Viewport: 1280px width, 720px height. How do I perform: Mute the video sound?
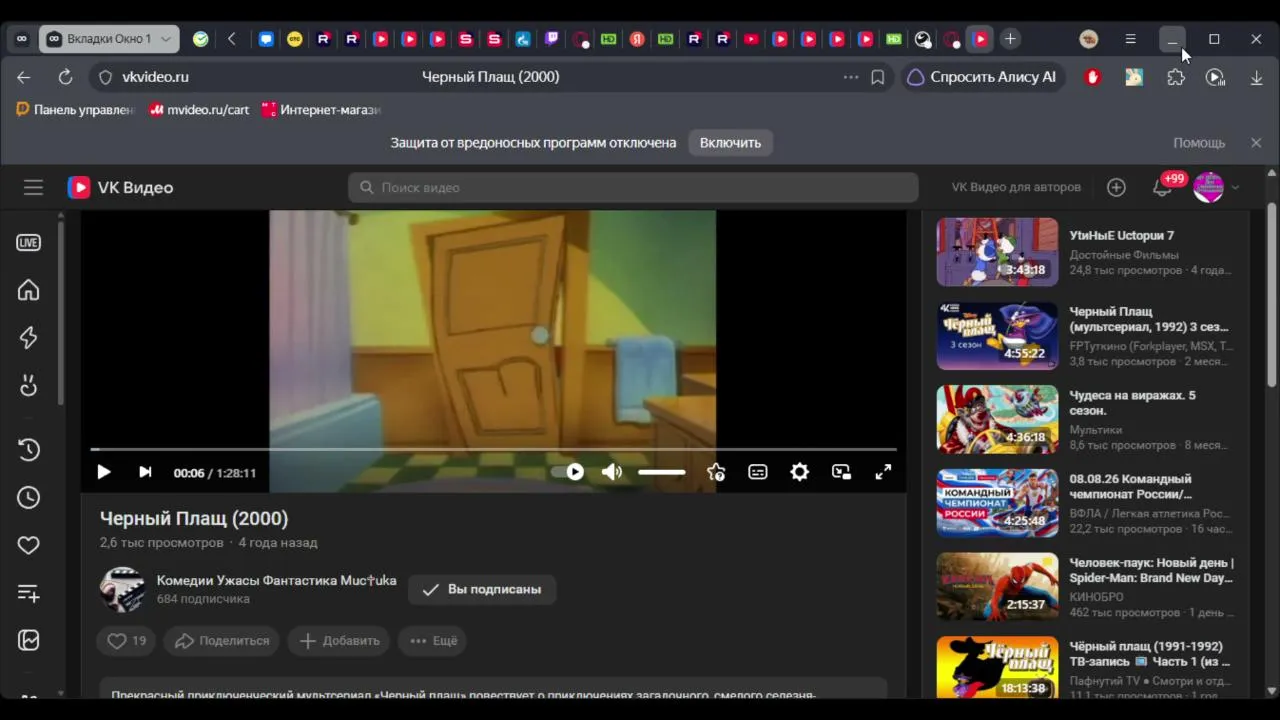612,472
